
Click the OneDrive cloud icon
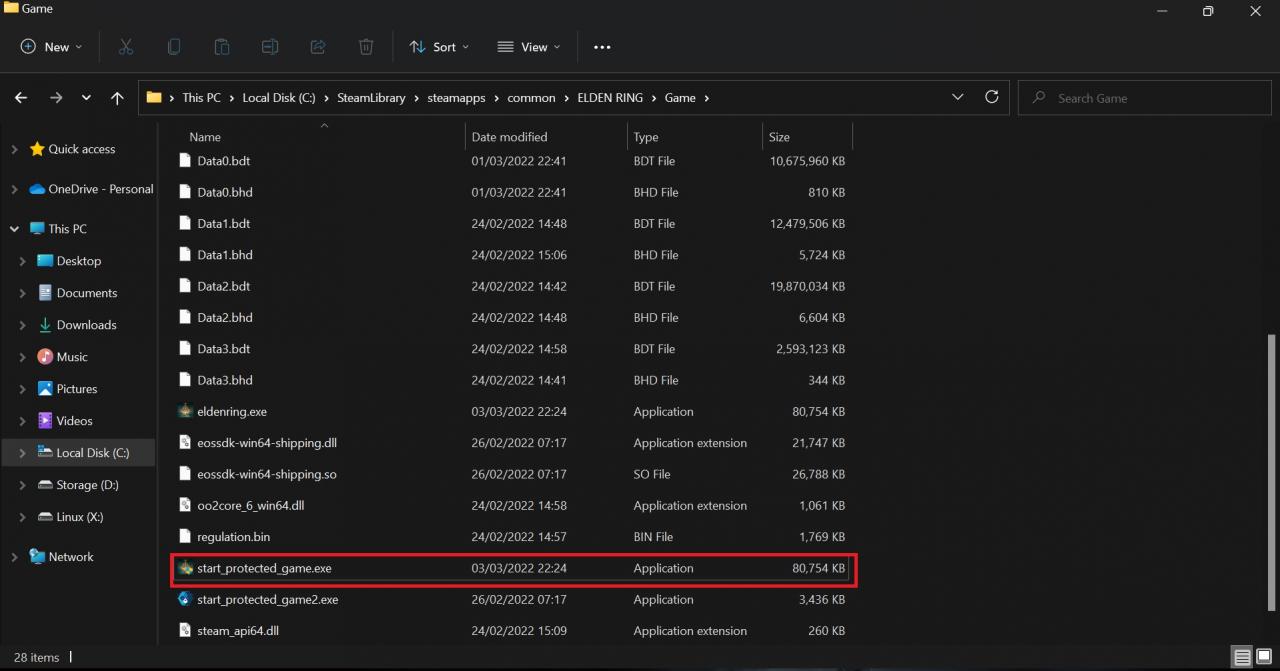point(37,189)
